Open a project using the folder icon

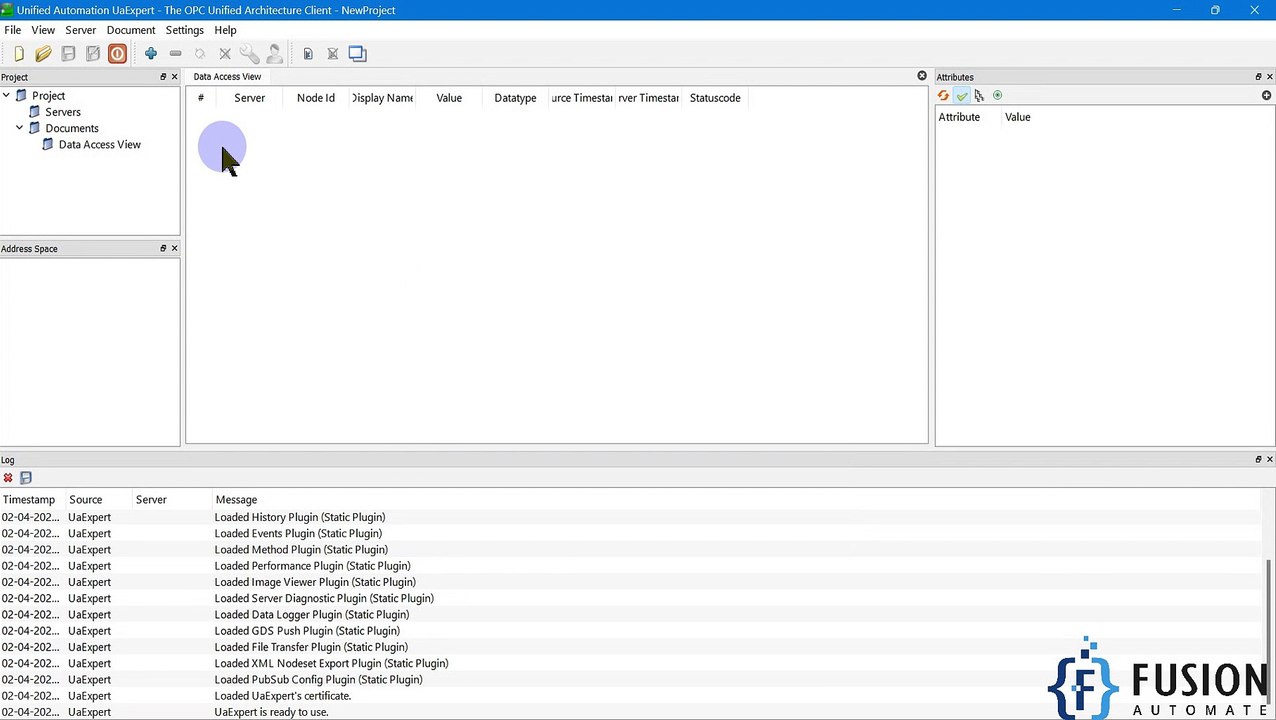pyautogui.click(x=43, y=54)
